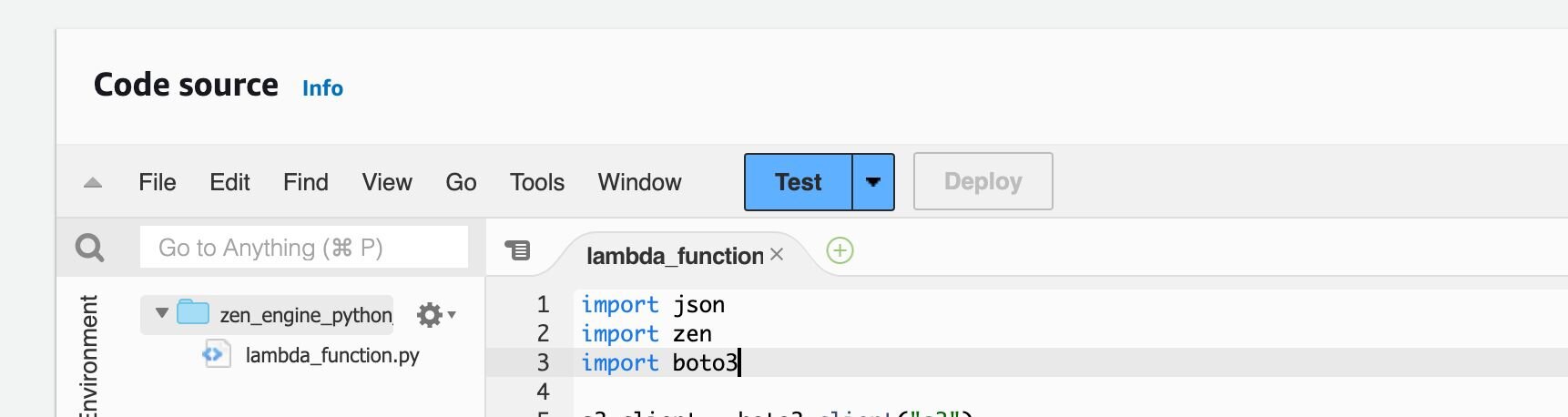Click the tab list icon beside tabs
The height and width of the screenshot is (417, 1568).
(518, 249)
